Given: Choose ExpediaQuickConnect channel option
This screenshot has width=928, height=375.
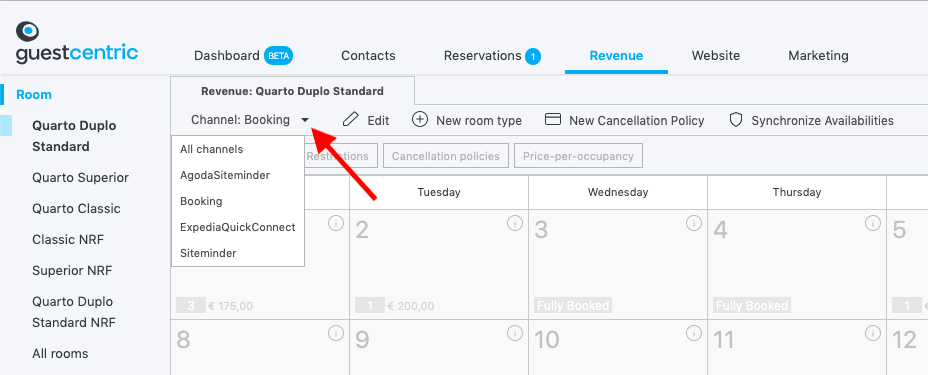Looking at the screenshot, I should (237, 227).
